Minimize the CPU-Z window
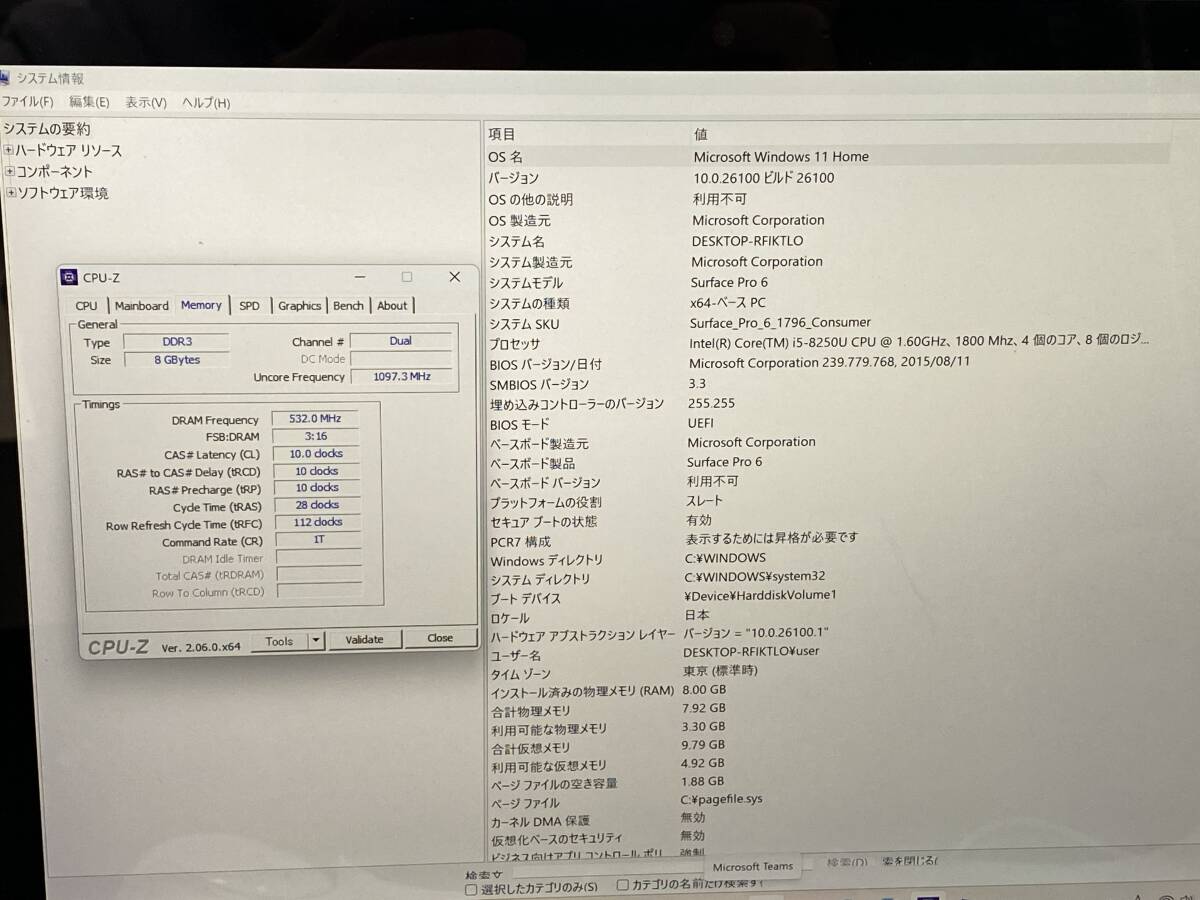This screenshot has width=1200, height=900. (358, 277)
